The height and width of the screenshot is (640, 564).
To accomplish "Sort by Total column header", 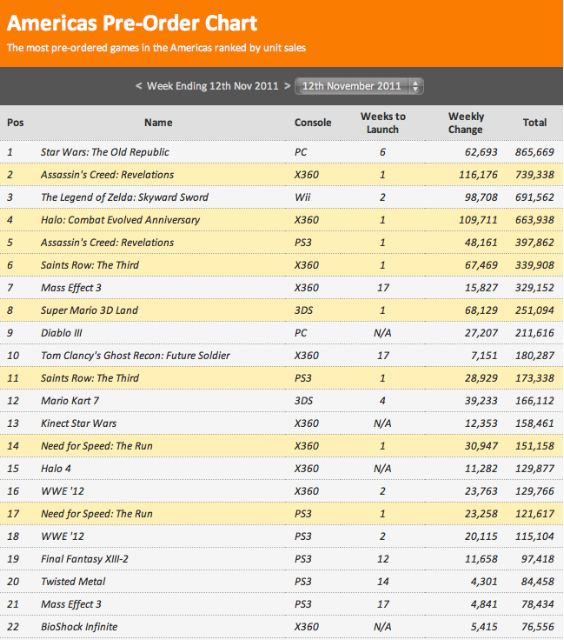I will 535,122.
